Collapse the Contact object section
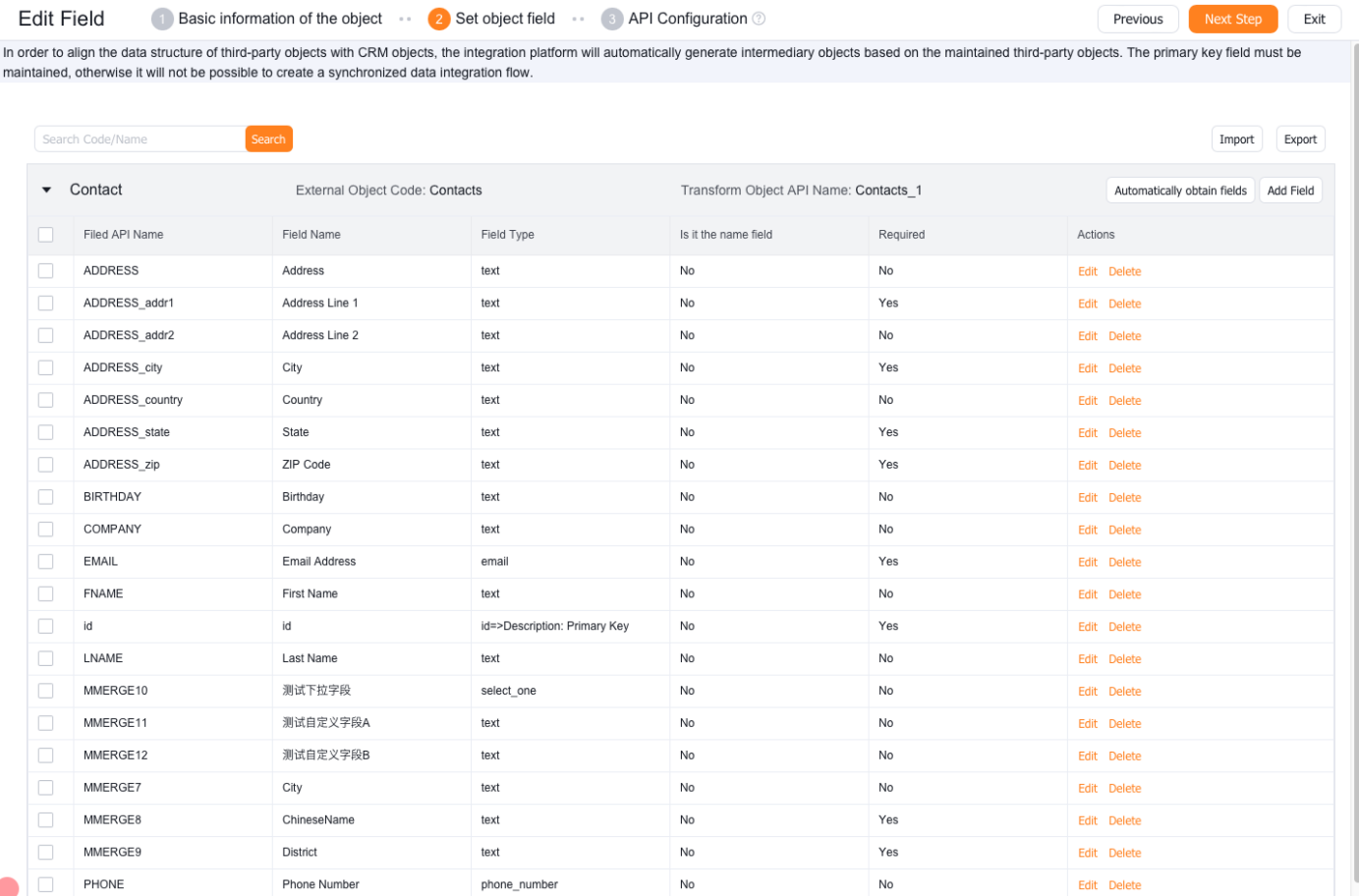 (46, 190)
